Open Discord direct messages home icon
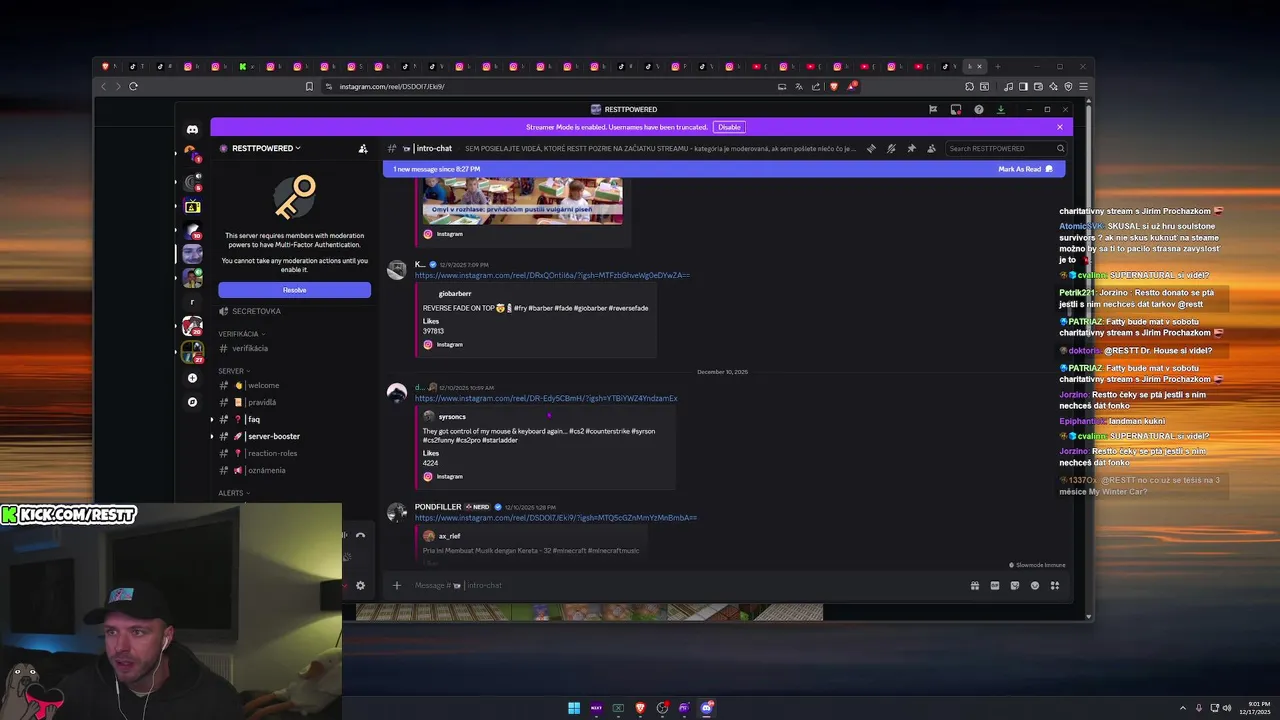The height and width of the screenshot is (720, 1280). tap(192, 129)
